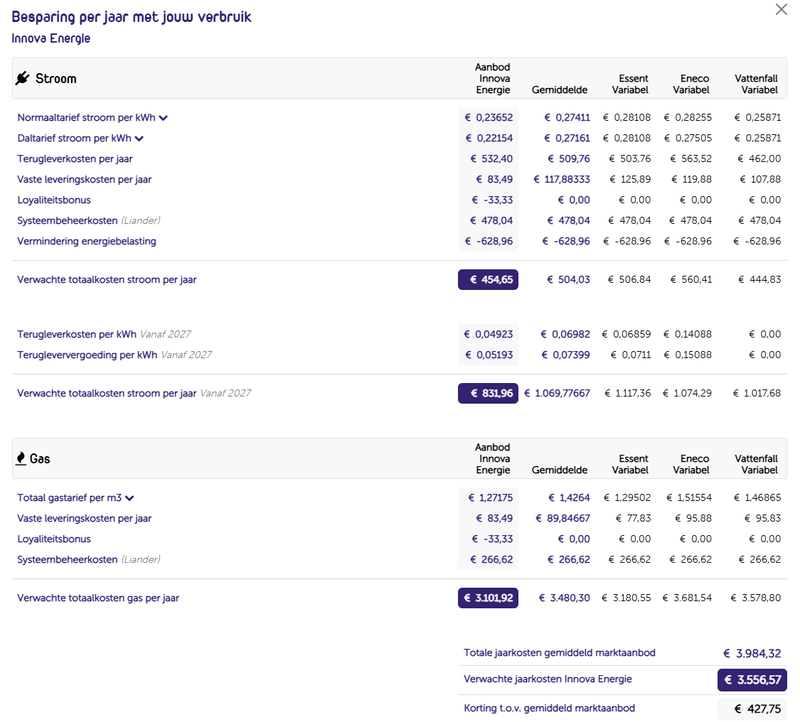The height and width of the screenshot is (722, 800).
Task: Click 'Verwachte totaalkosten stroom per jaar' label without Vanaf 2027
Action: point(107,280)
